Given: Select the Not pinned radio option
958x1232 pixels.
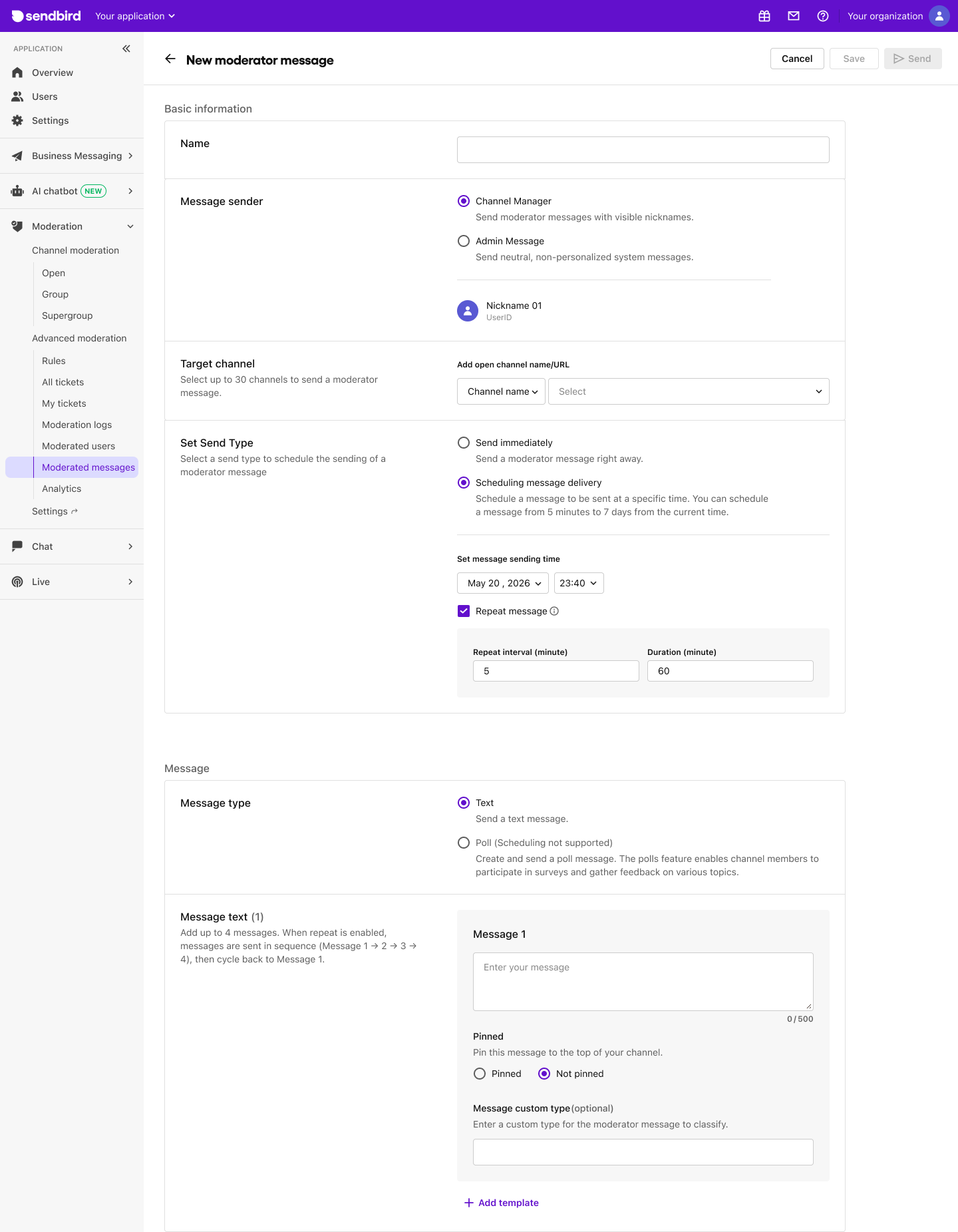Looking at the screenshot, I should click(x=544, y=1074).
